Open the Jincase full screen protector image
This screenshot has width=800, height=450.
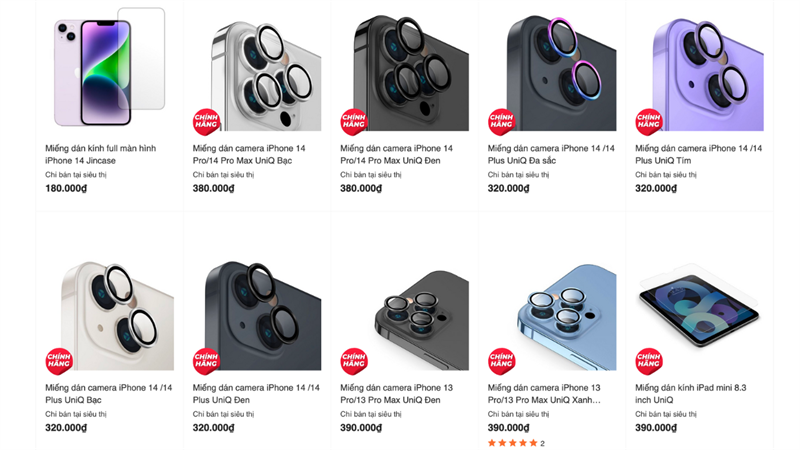[x=109, y=67]
